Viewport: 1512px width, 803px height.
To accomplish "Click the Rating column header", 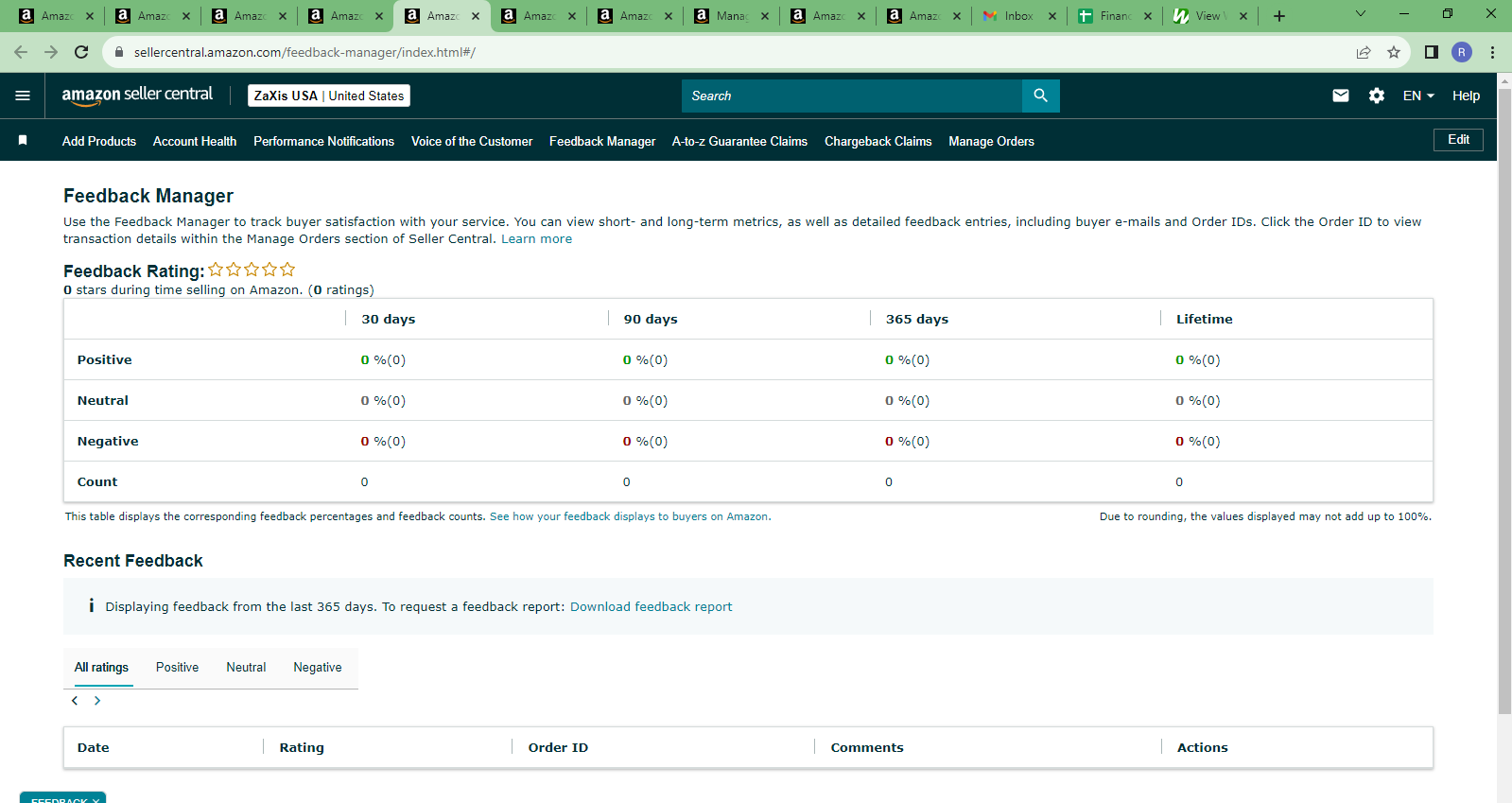I will click(x=302, y=747).
